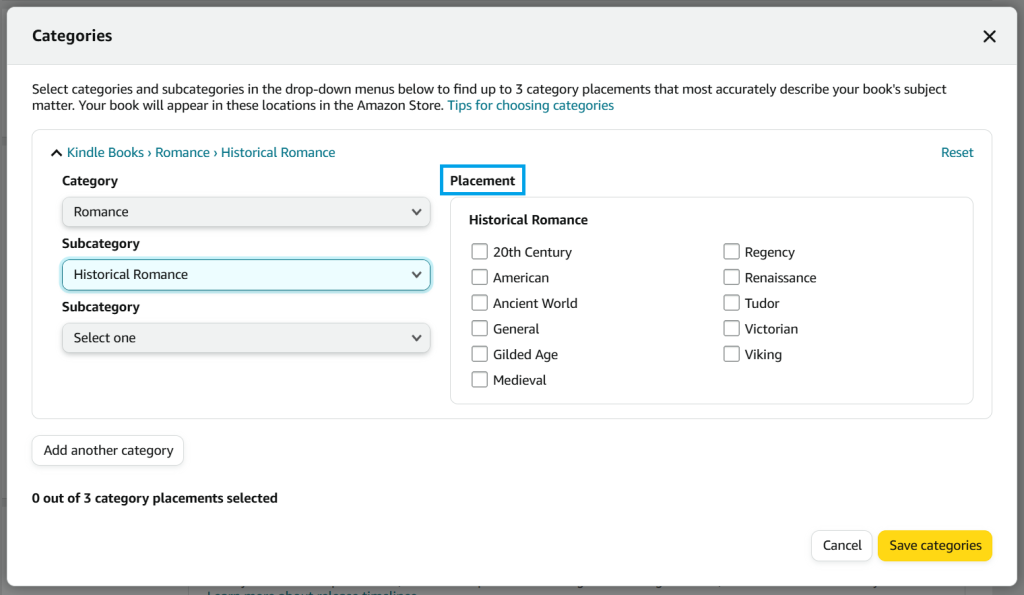Collapse the Historical Romance category section

[56, 152]
